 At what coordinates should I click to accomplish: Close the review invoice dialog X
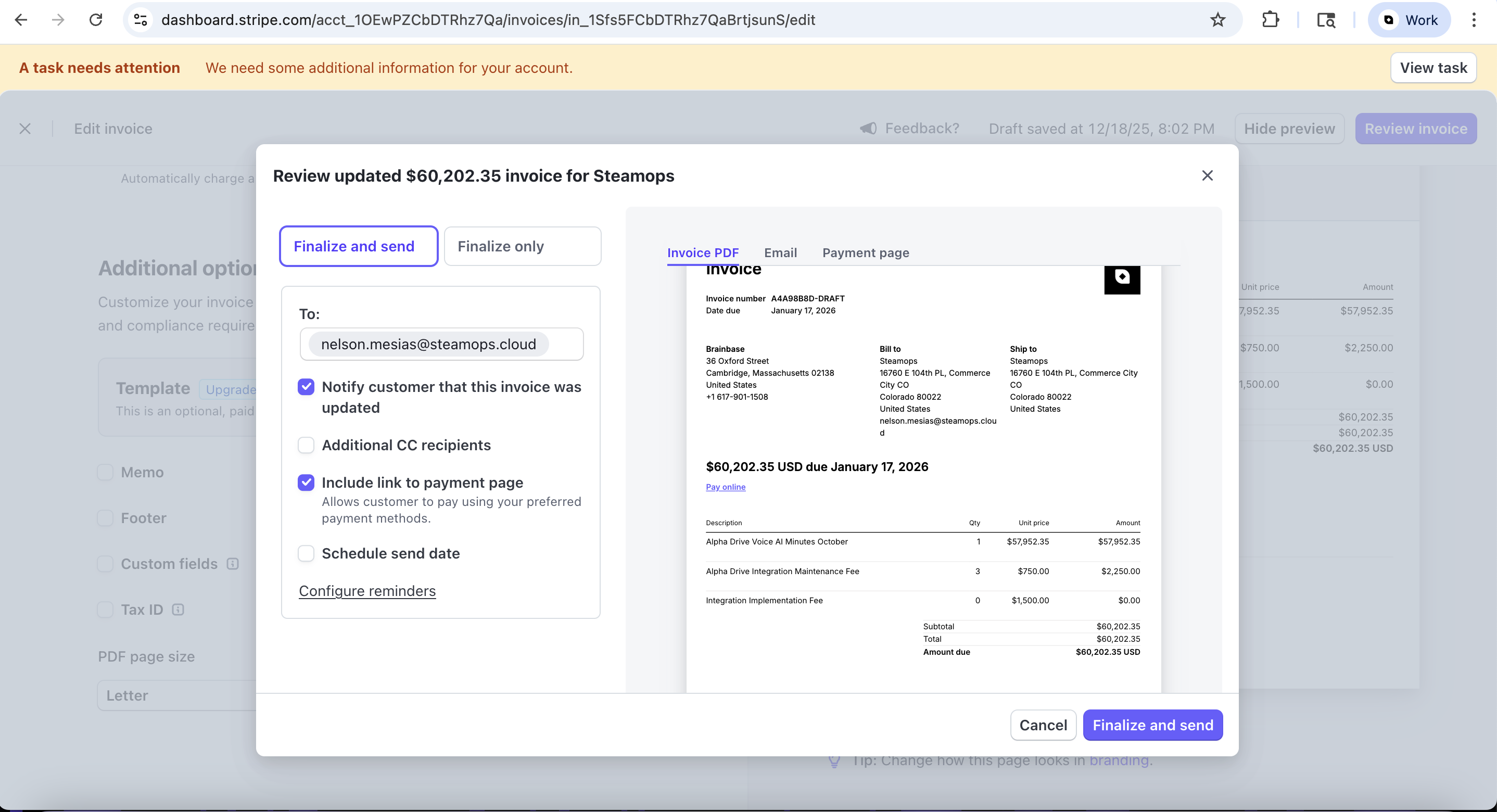(x=1207, y=175)
